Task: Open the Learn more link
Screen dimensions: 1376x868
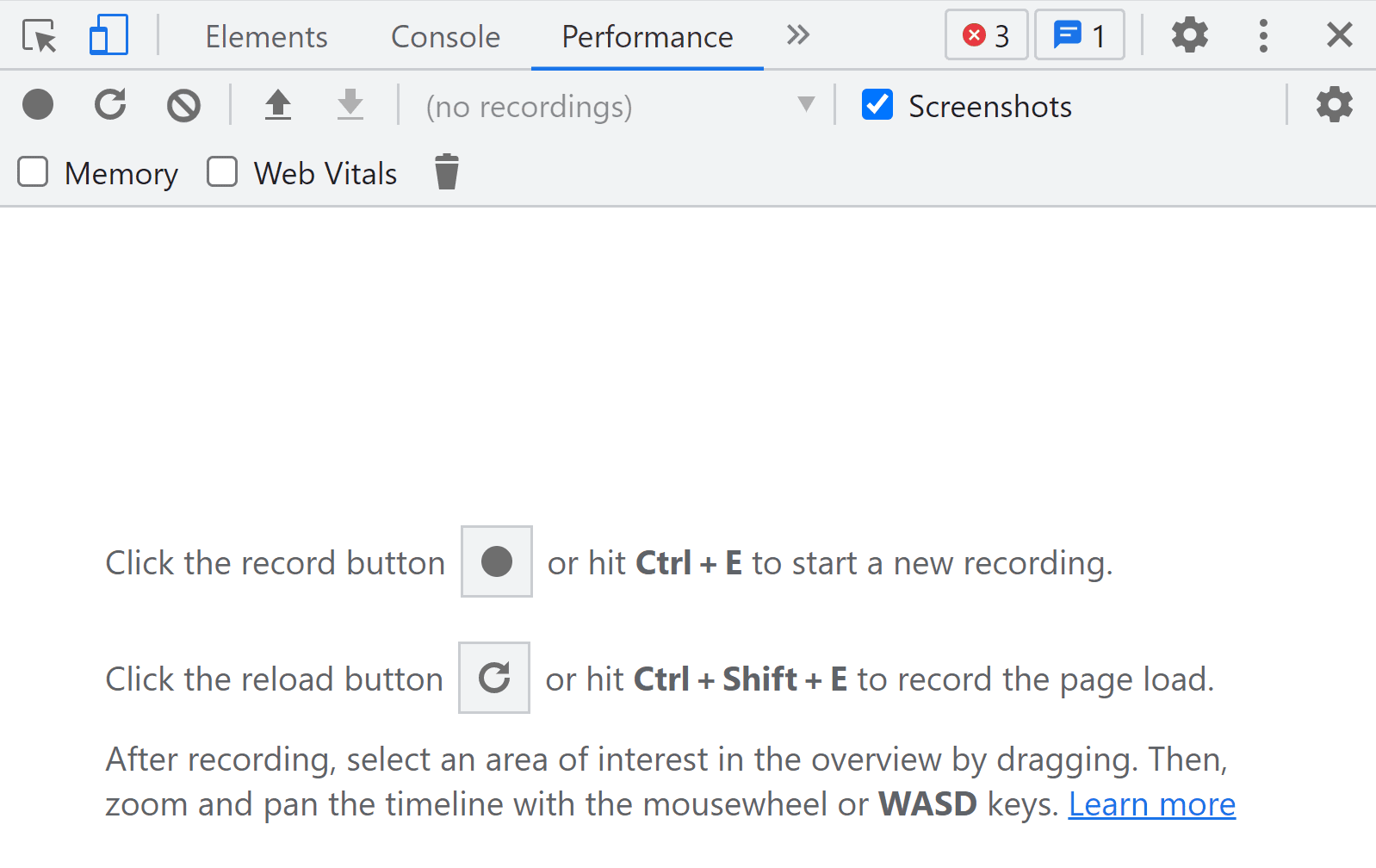Action: point(1152,803)
